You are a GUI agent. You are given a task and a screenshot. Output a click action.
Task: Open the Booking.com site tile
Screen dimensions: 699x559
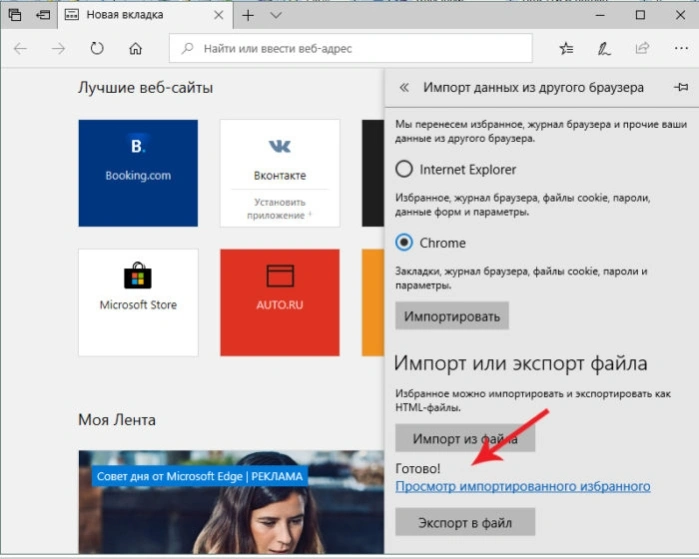tap(138, 173)
